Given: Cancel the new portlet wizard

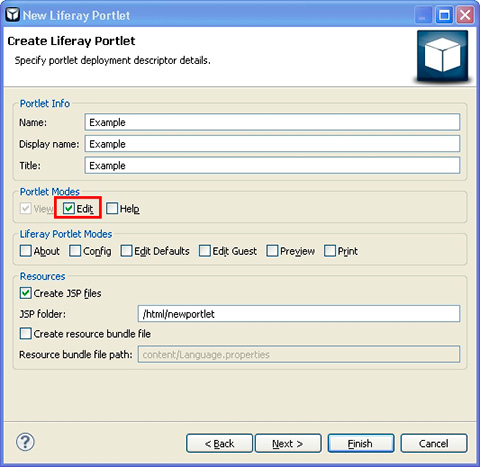Looking at the screenshot, I should [434, 443].
